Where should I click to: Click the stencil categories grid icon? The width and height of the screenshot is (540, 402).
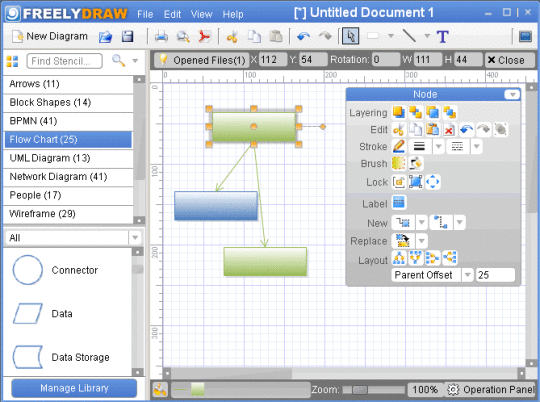coord(12,61)
